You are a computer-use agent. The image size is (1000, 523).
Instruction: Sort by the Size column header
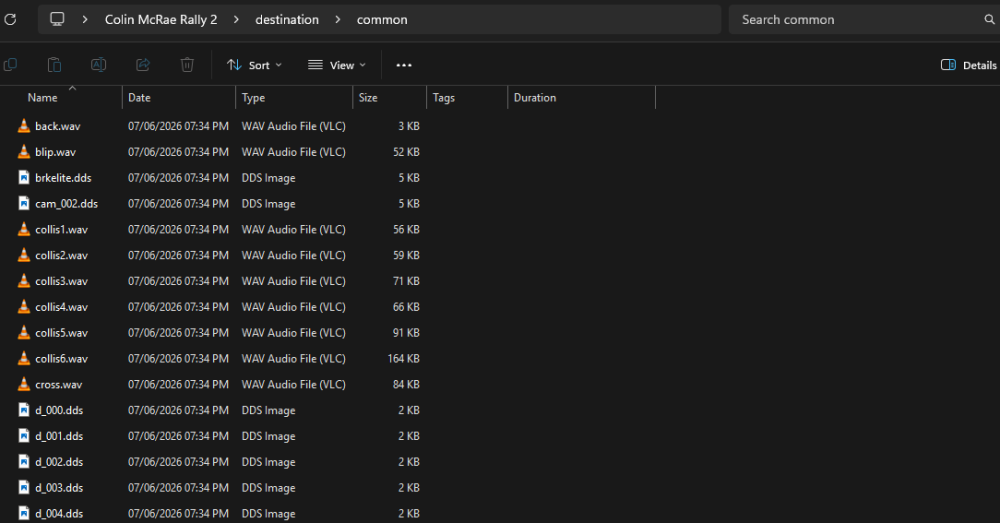[x=368, y=98]
